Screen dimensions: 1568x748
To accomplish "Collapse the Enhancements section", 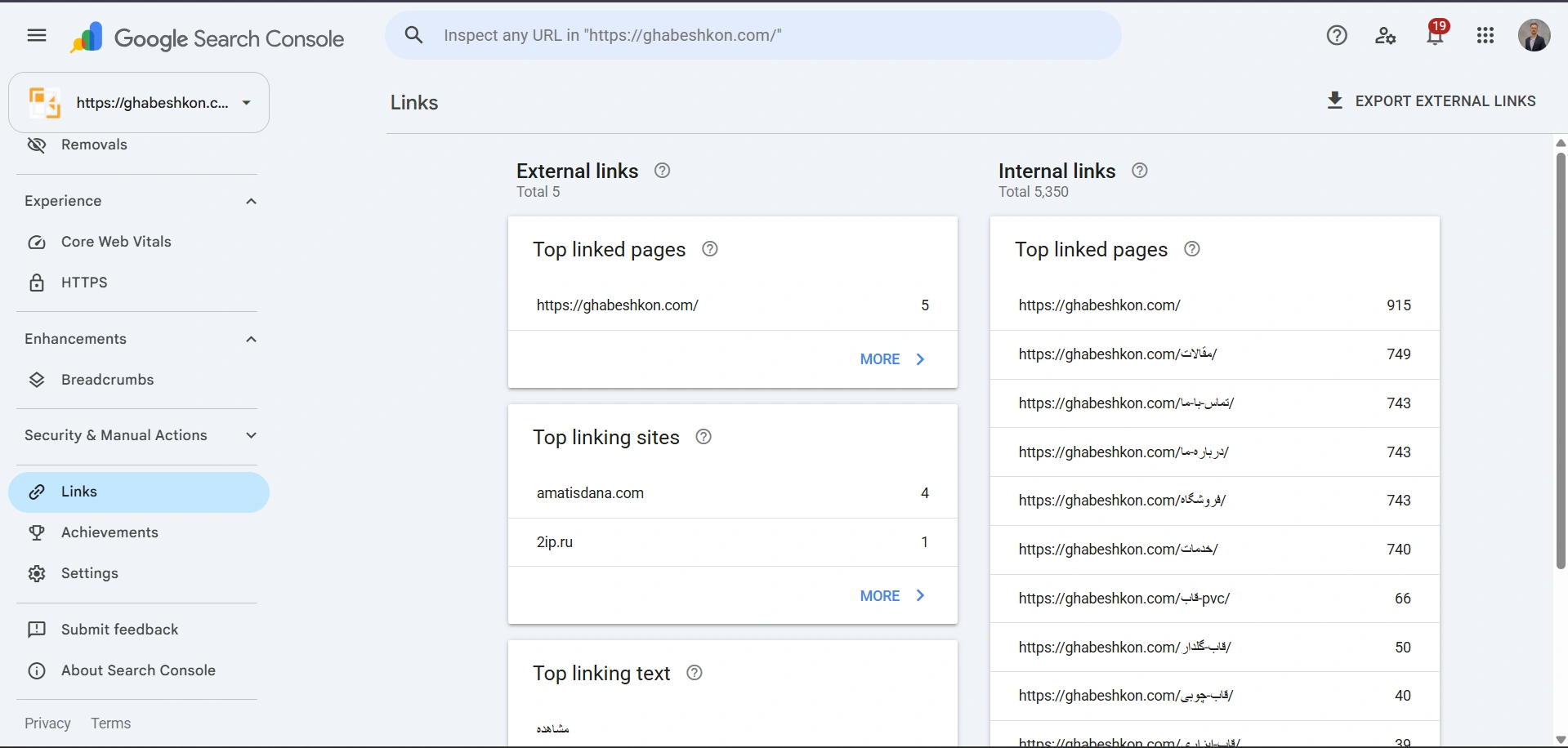I will [252, 340].
